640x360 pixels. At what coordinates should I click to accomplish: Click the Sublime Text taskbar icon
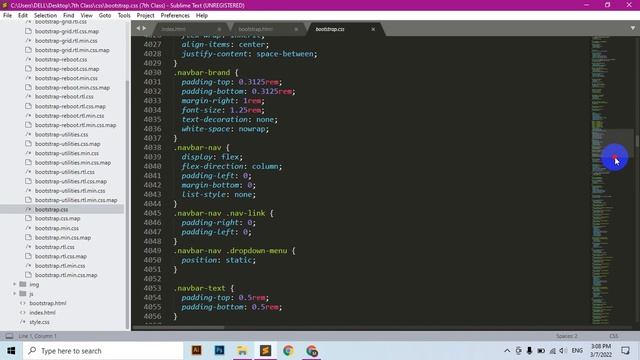pyautogui.click(x=265, y=350)
